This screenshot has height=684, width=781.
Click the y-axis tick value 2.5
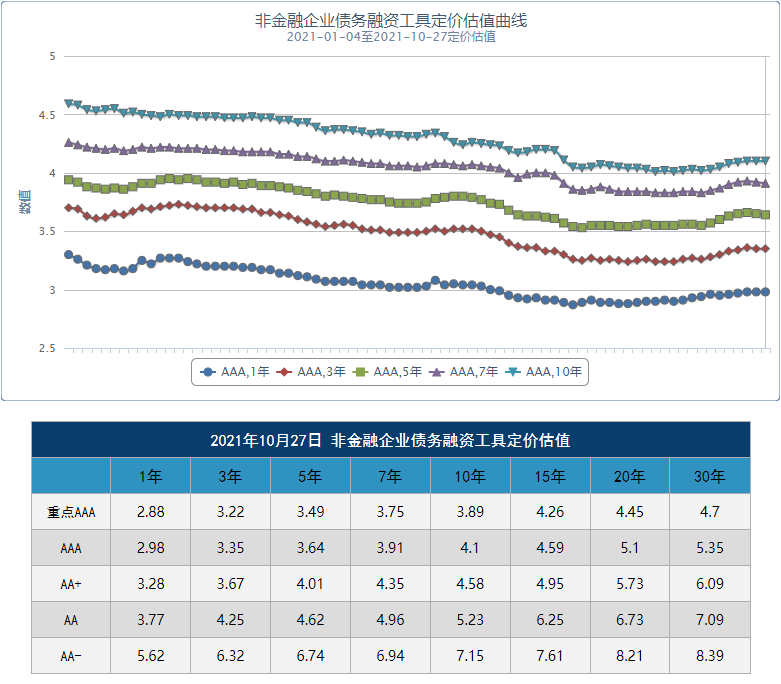click(47, 348)
